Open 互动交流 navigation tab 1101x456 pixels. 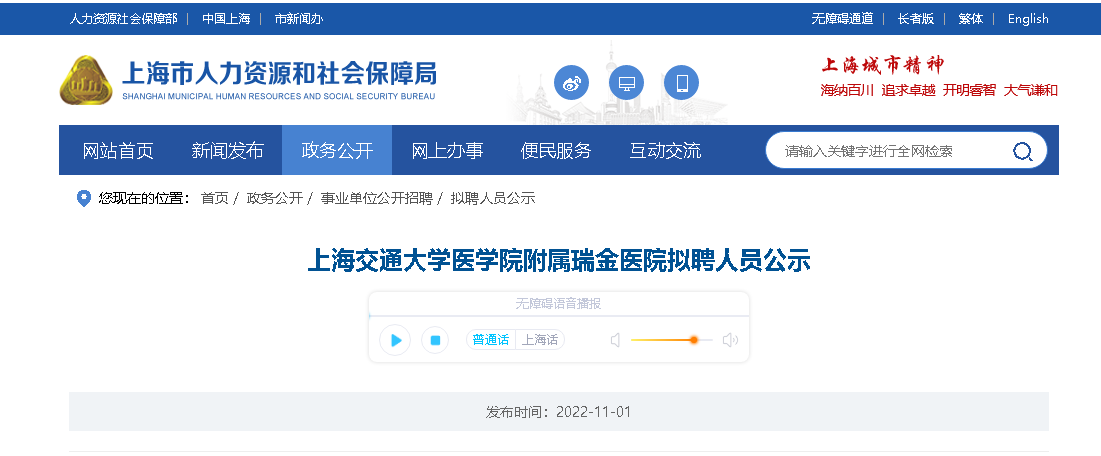tap(666, 150)
